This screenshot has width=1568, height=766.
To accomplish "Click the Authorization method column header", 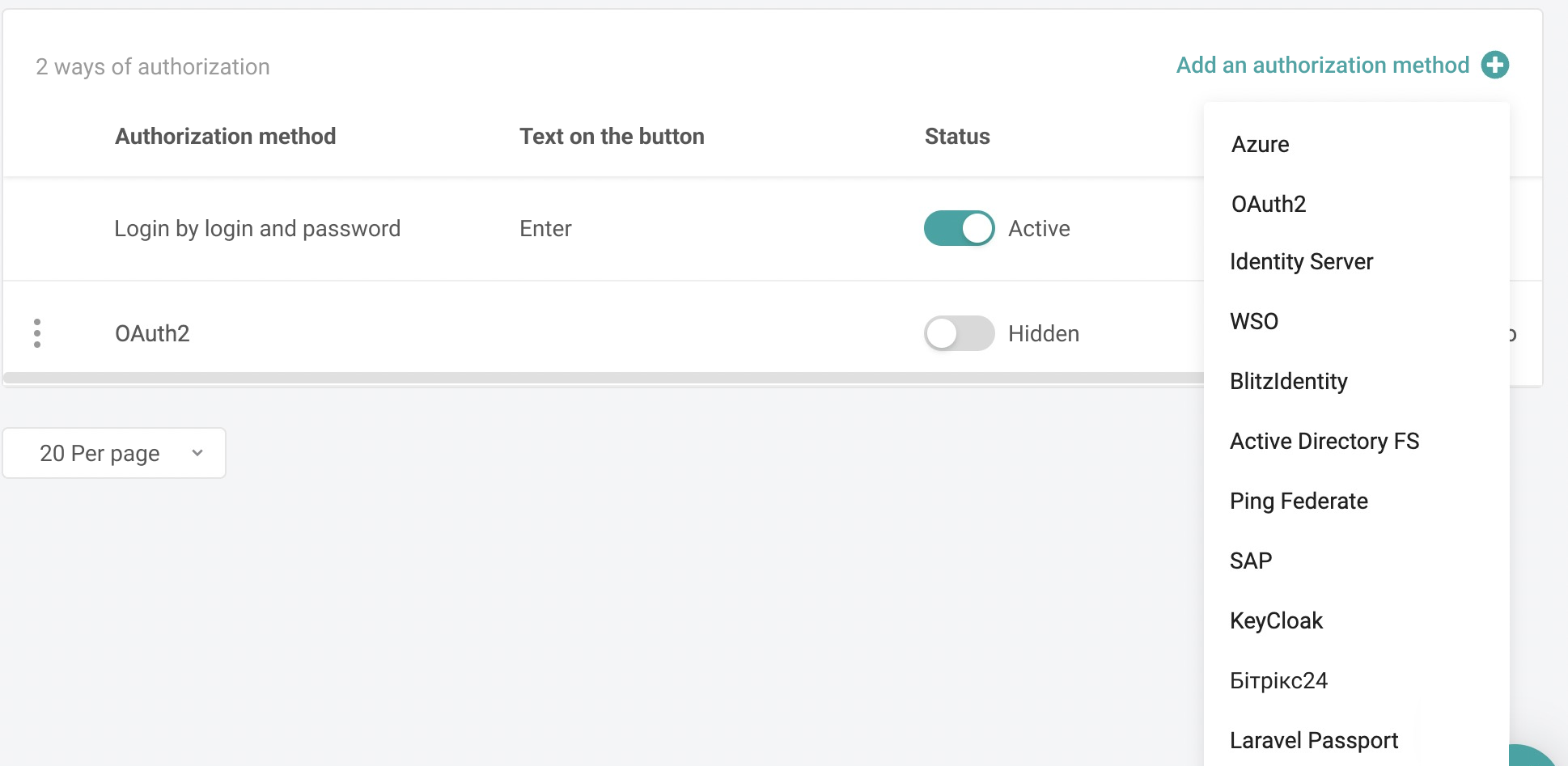I will tap(225, 136).
